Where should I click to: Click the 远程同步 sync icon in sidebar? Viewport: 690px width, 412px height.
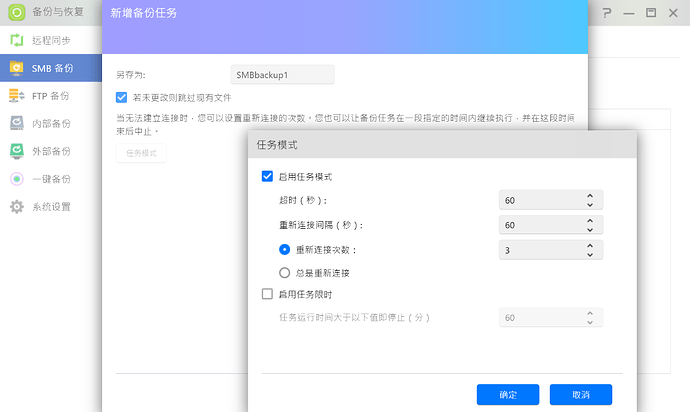point(16,41)
